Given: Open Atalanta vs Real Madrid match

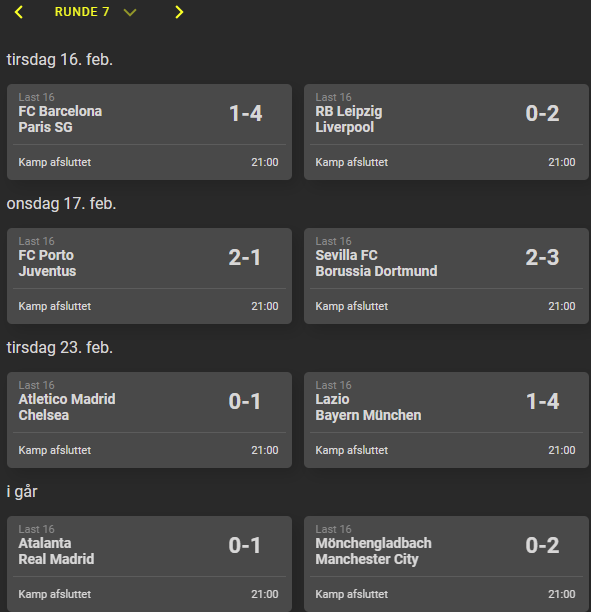Looking at the screenshot, I should pyautogui.click(x=150, y=564).
